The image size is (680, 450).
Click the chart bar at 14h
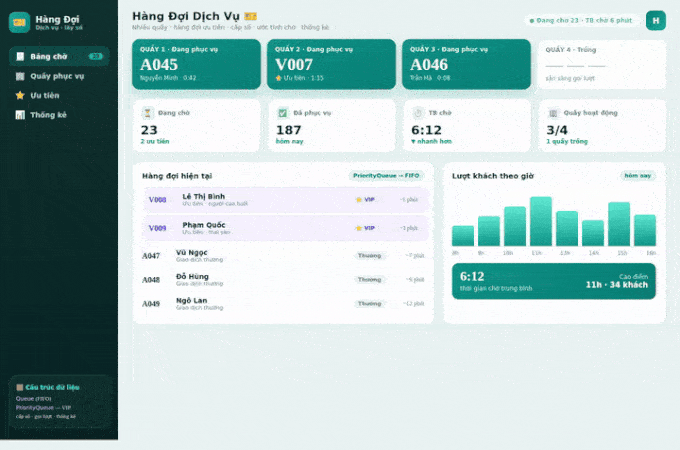point(593,233)
